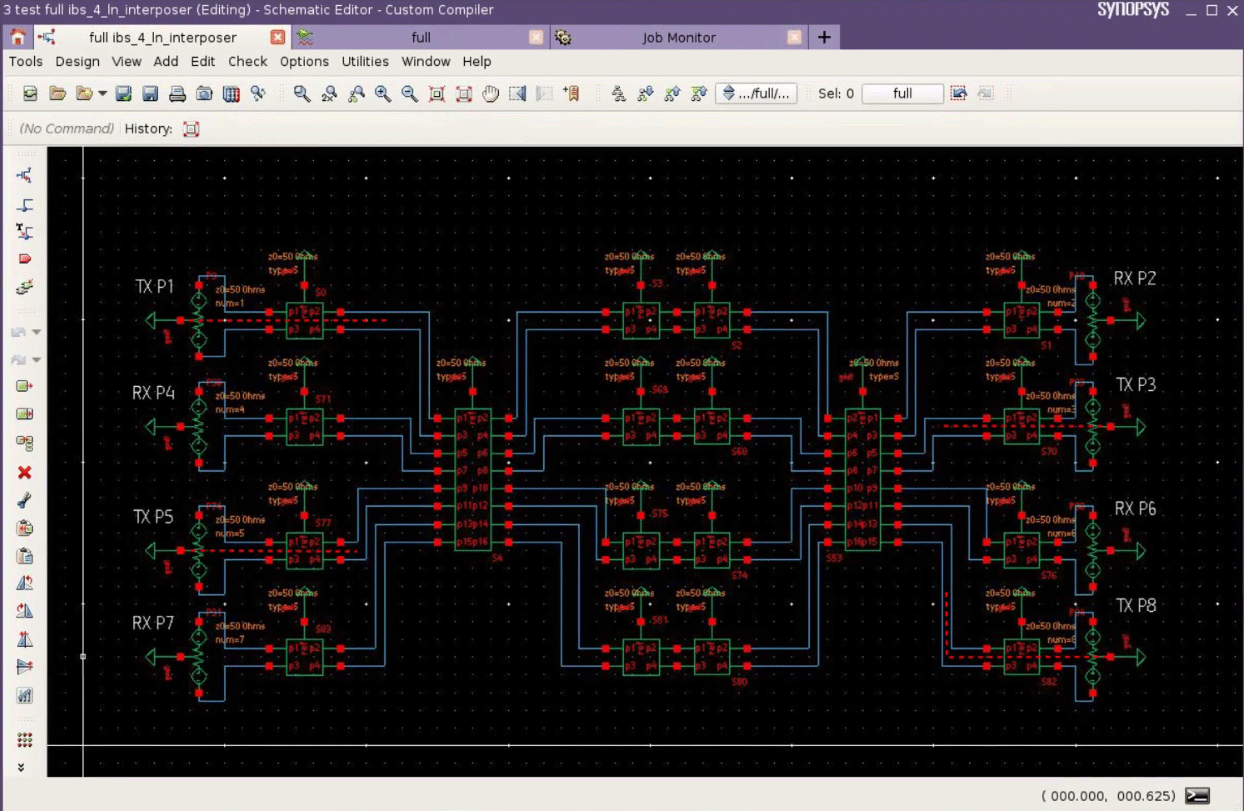Screen dimensions: 1244x811
Task: Click the delete X tool in sidebar
Action: [x=25, y=474]
